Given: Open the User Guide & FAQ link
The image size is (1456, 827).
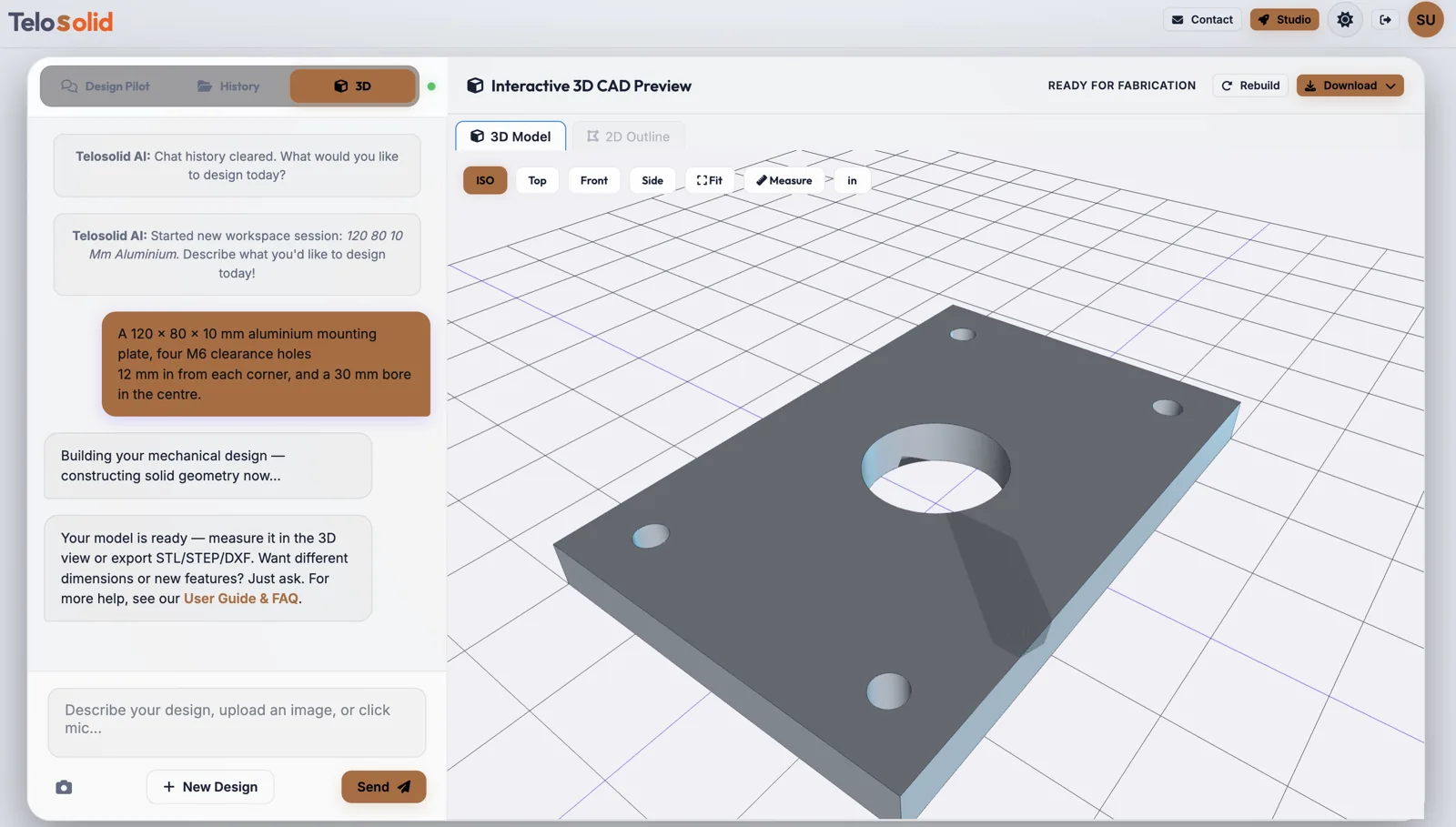Looking at the screenshot, I should click(241, 599).
